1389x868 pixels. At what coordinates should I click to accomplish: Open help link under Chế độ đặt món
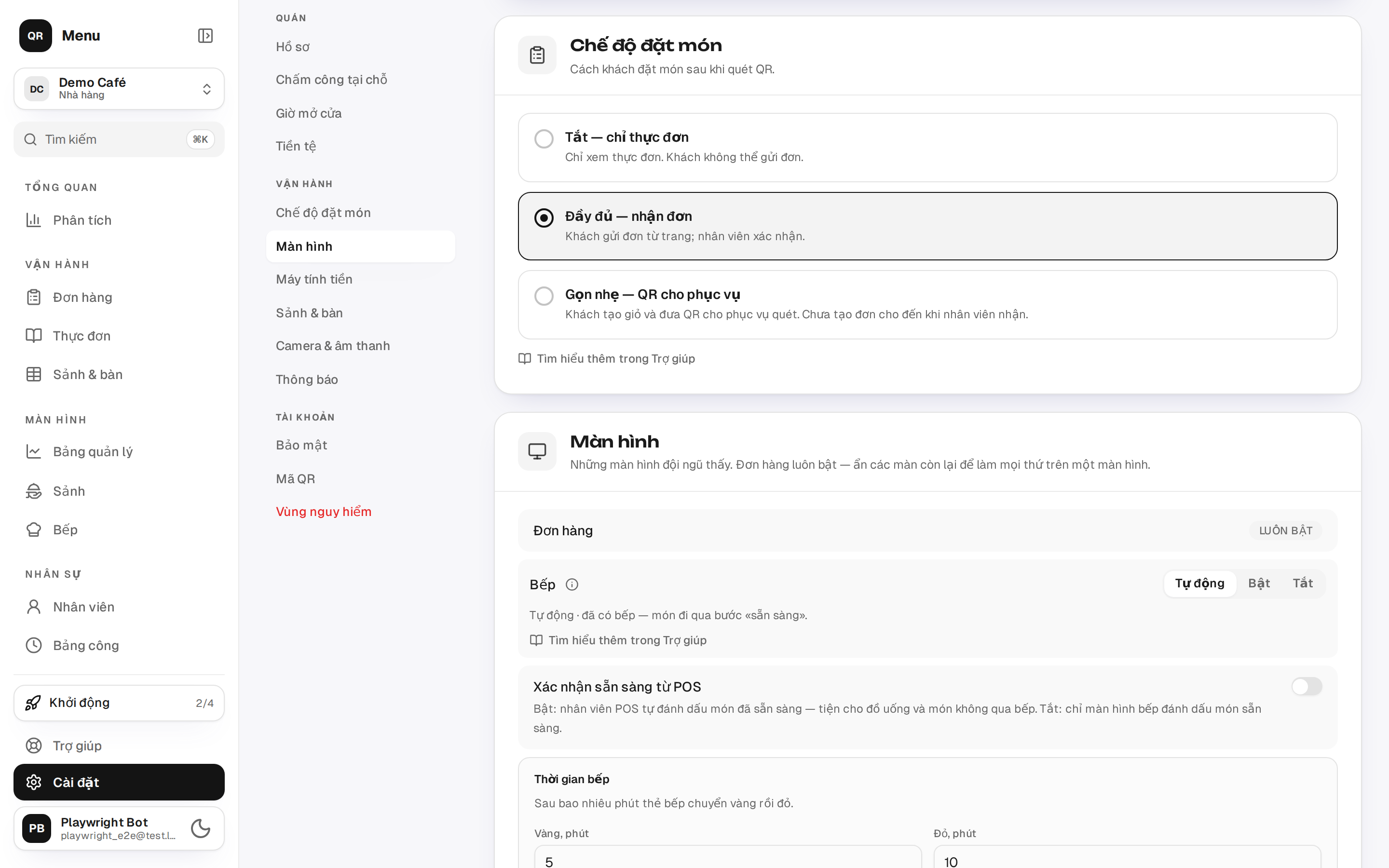[607, 359]
